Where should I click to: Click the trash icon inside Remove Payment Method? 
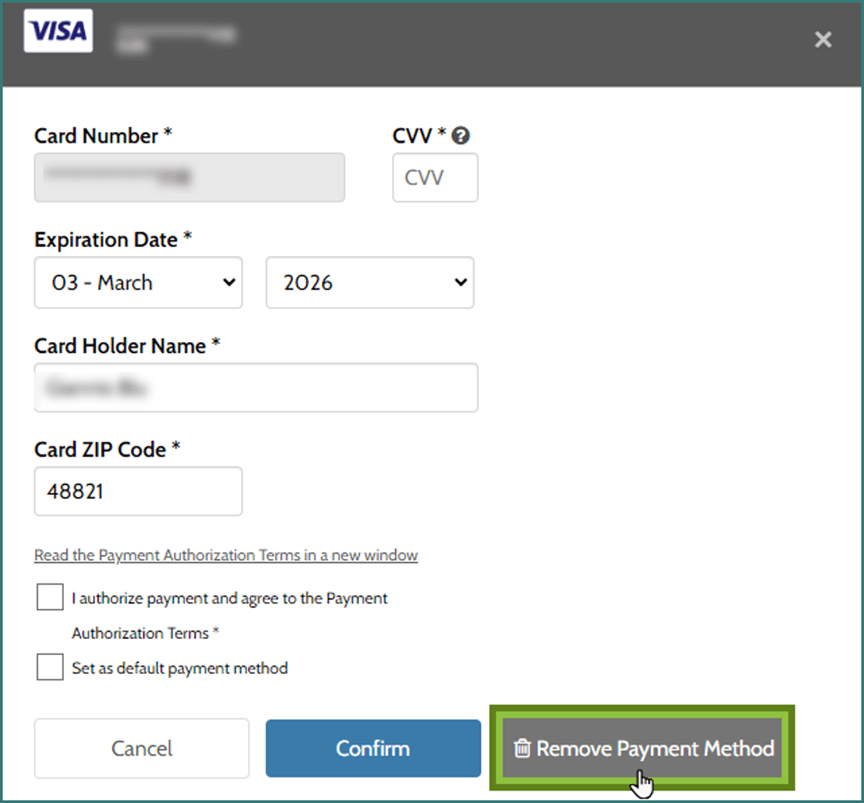point(523,748)
